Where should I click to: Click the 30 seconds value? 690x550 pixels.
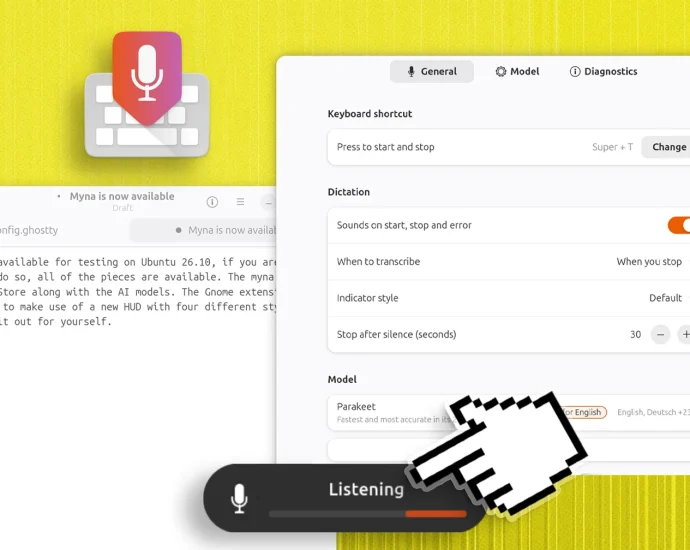[x=635, y=334]
